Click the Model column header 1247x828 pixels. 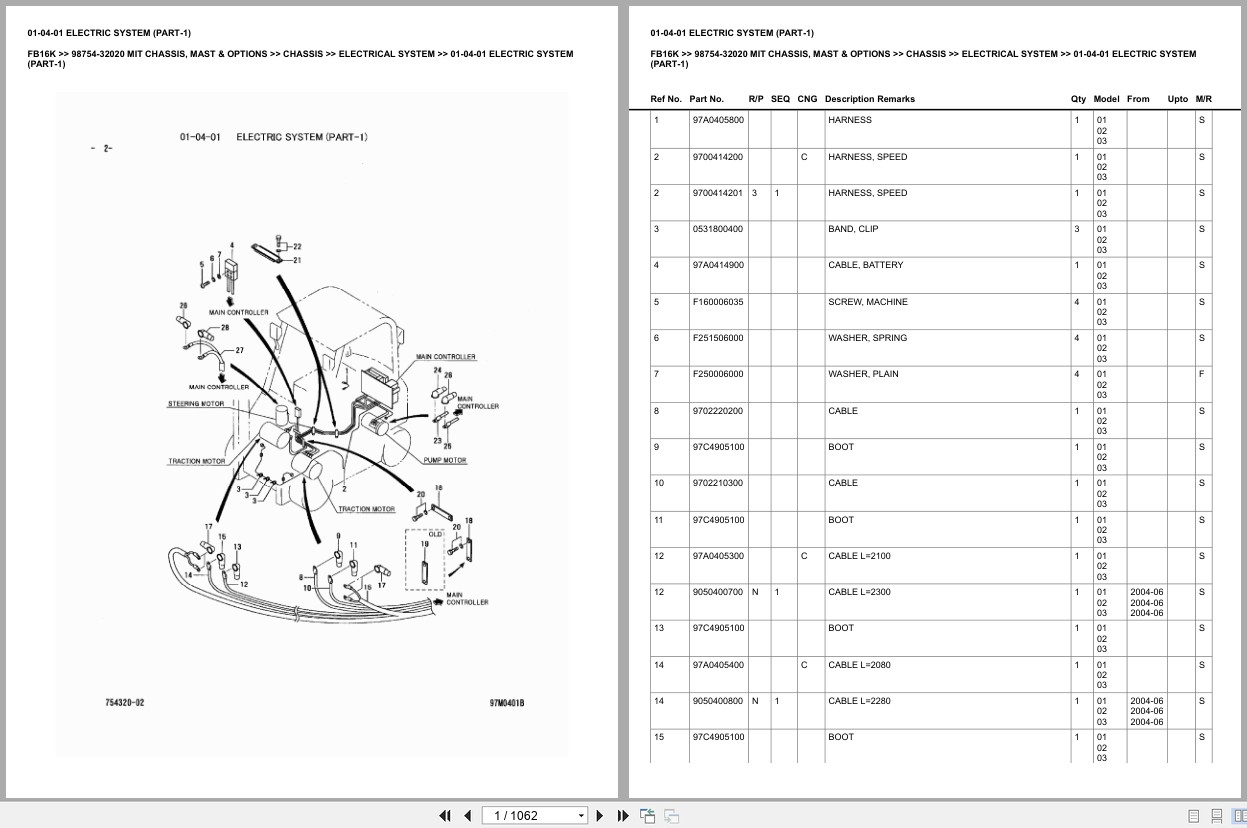(1106, 99)
